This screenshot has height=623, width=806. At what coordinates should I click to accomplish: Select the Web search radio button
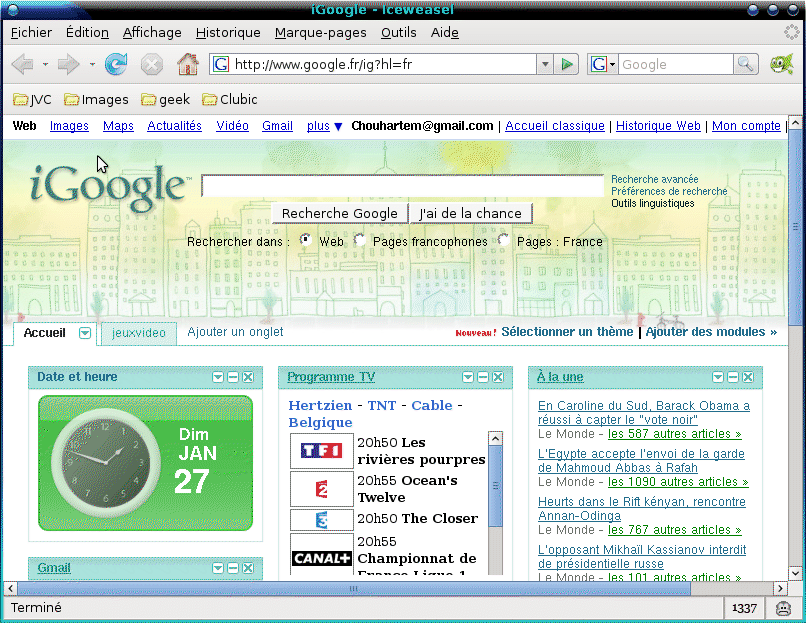(x=306, y=240)
